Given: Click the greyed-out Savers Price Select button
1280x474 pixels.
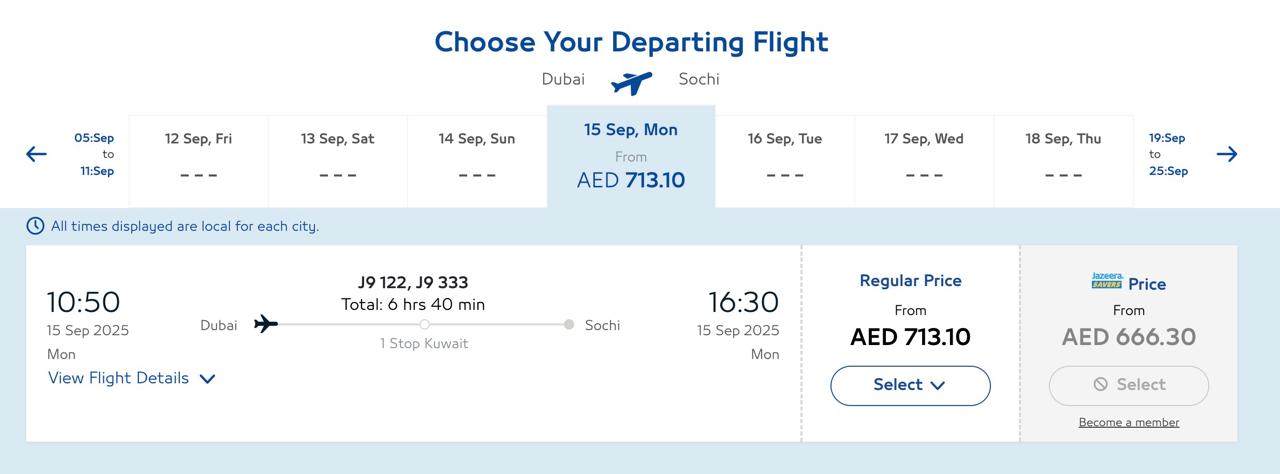Looking at the screenshot, I should tap(1129, 385).
